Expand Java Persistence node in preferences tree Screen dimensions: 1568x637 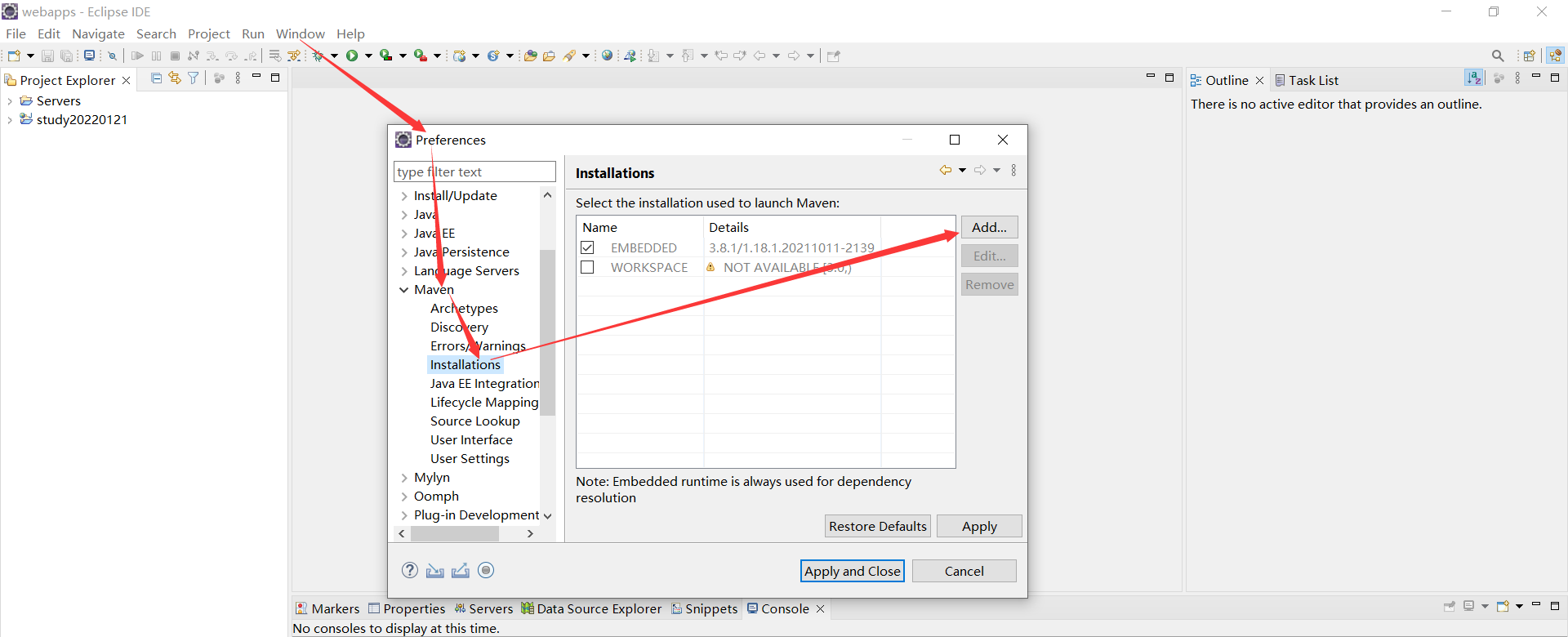[x=404, y=252]
